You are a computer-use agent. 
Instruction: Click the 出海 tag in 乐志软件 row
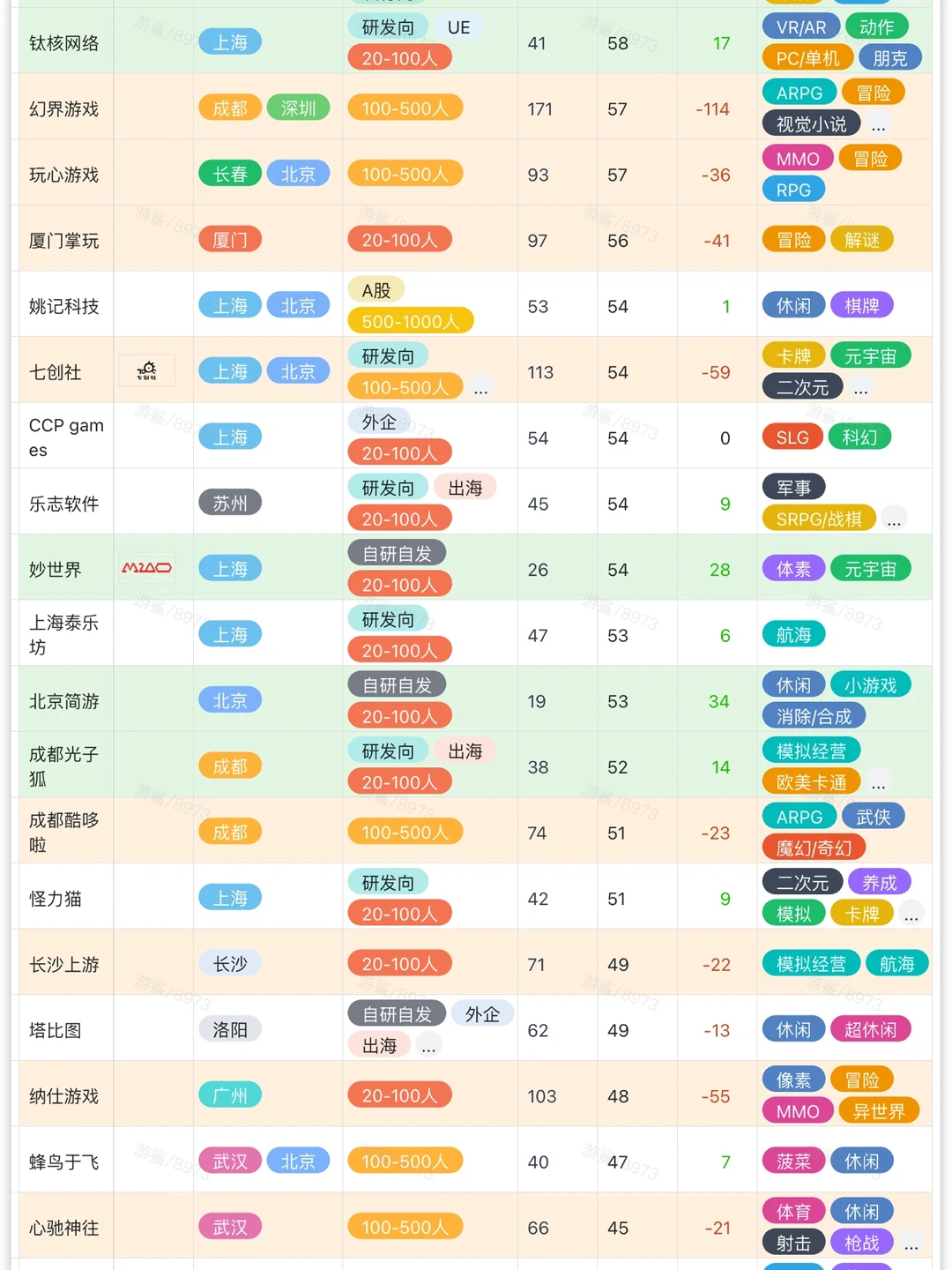(465, 488)
